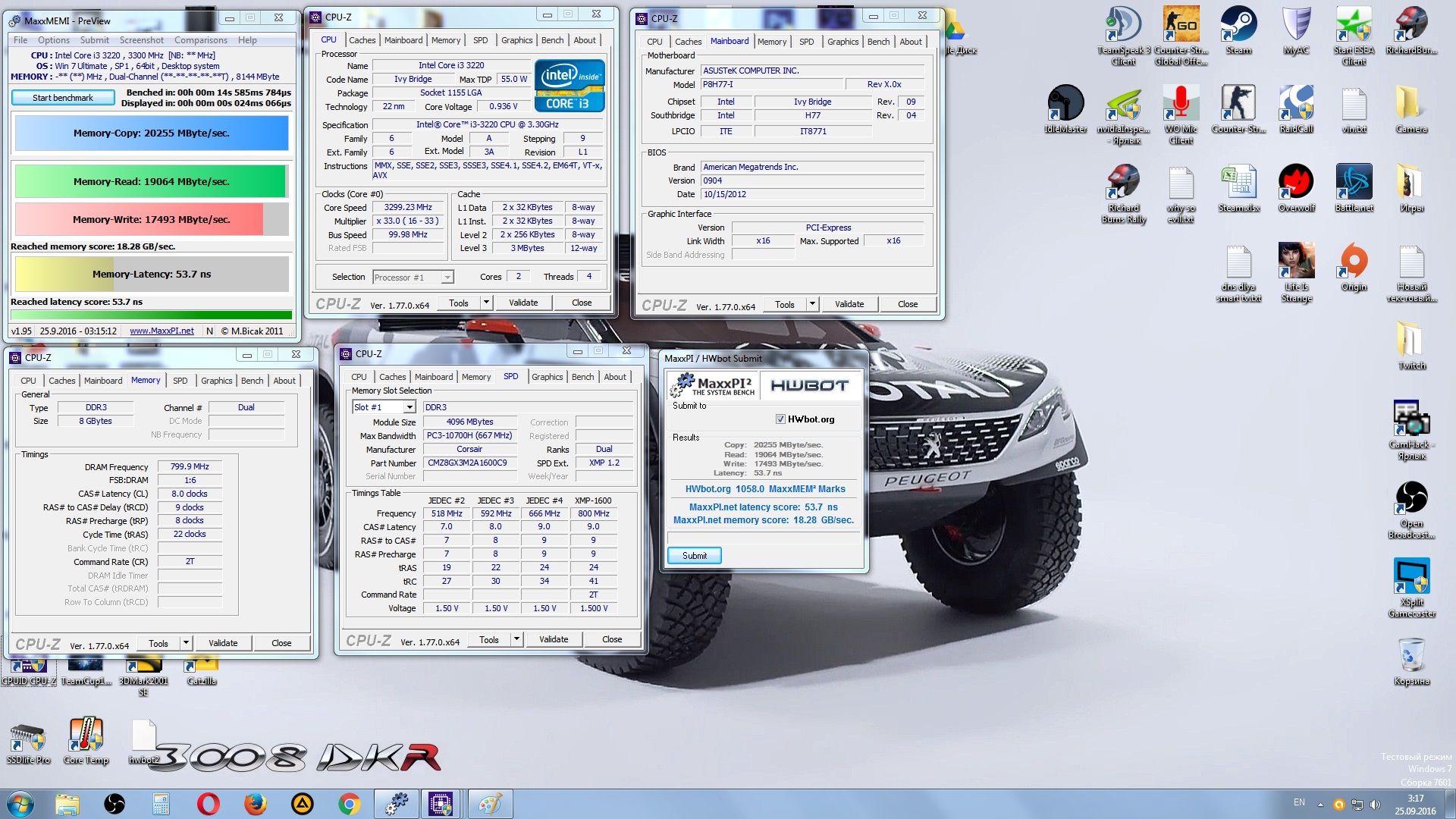Open Start ESEA Client desktop icon
This screenshot has height=819, width=1456.
[1354, 34]
